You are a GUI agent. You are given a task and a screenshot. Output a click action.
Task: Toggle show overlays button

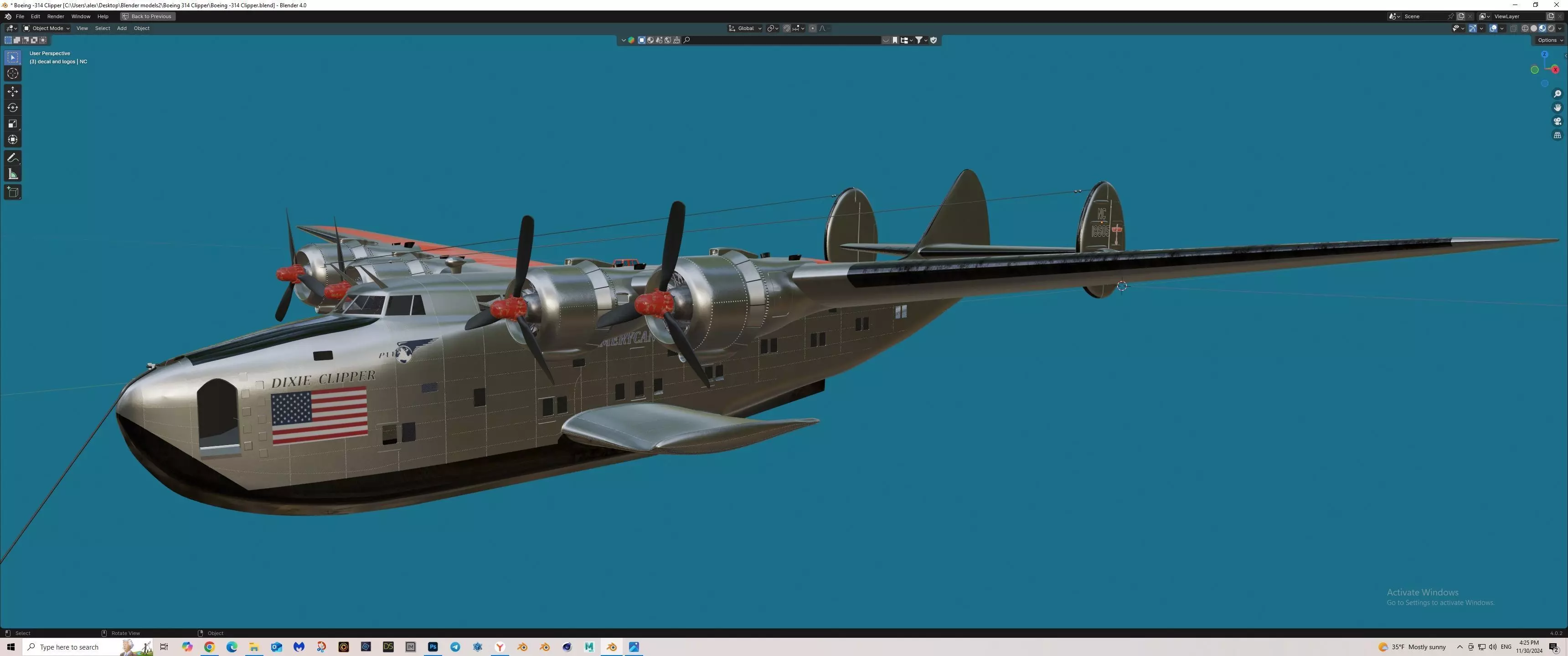pos(1493,28)
